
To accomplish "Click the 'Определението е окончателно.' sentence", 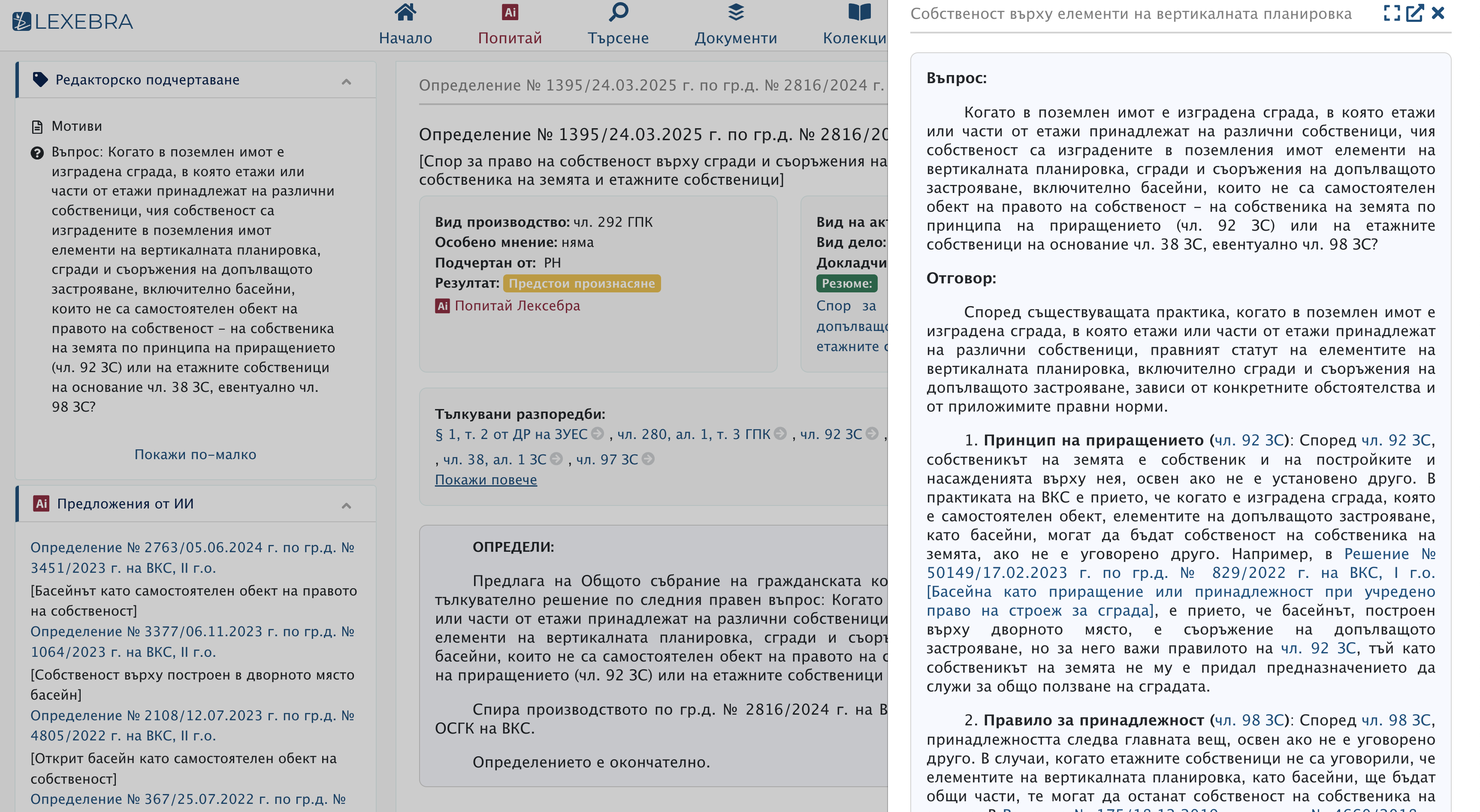I will [591, 762].
